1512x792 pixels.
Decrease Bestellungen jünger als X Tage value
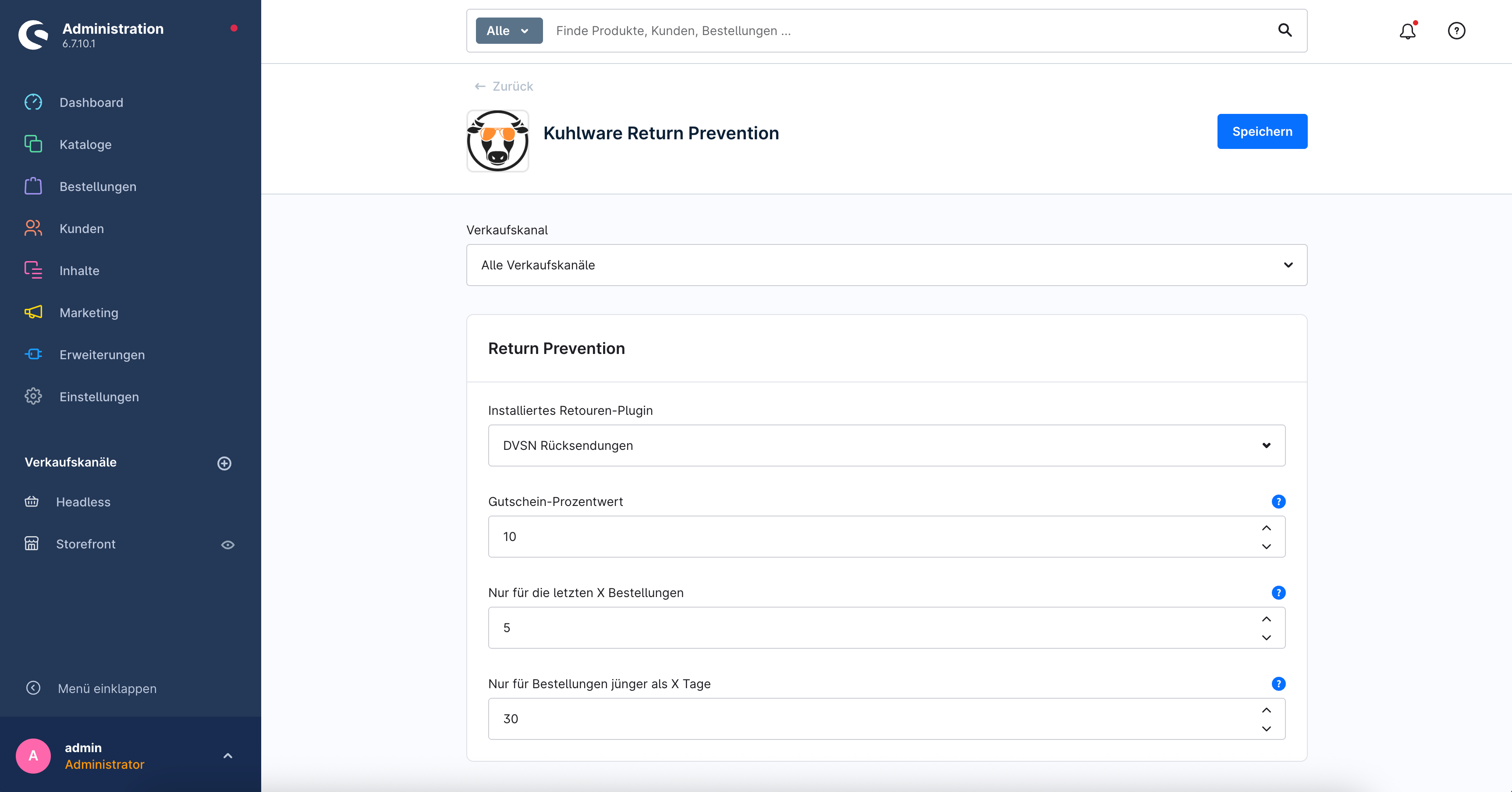click(x=1267, y=728)
